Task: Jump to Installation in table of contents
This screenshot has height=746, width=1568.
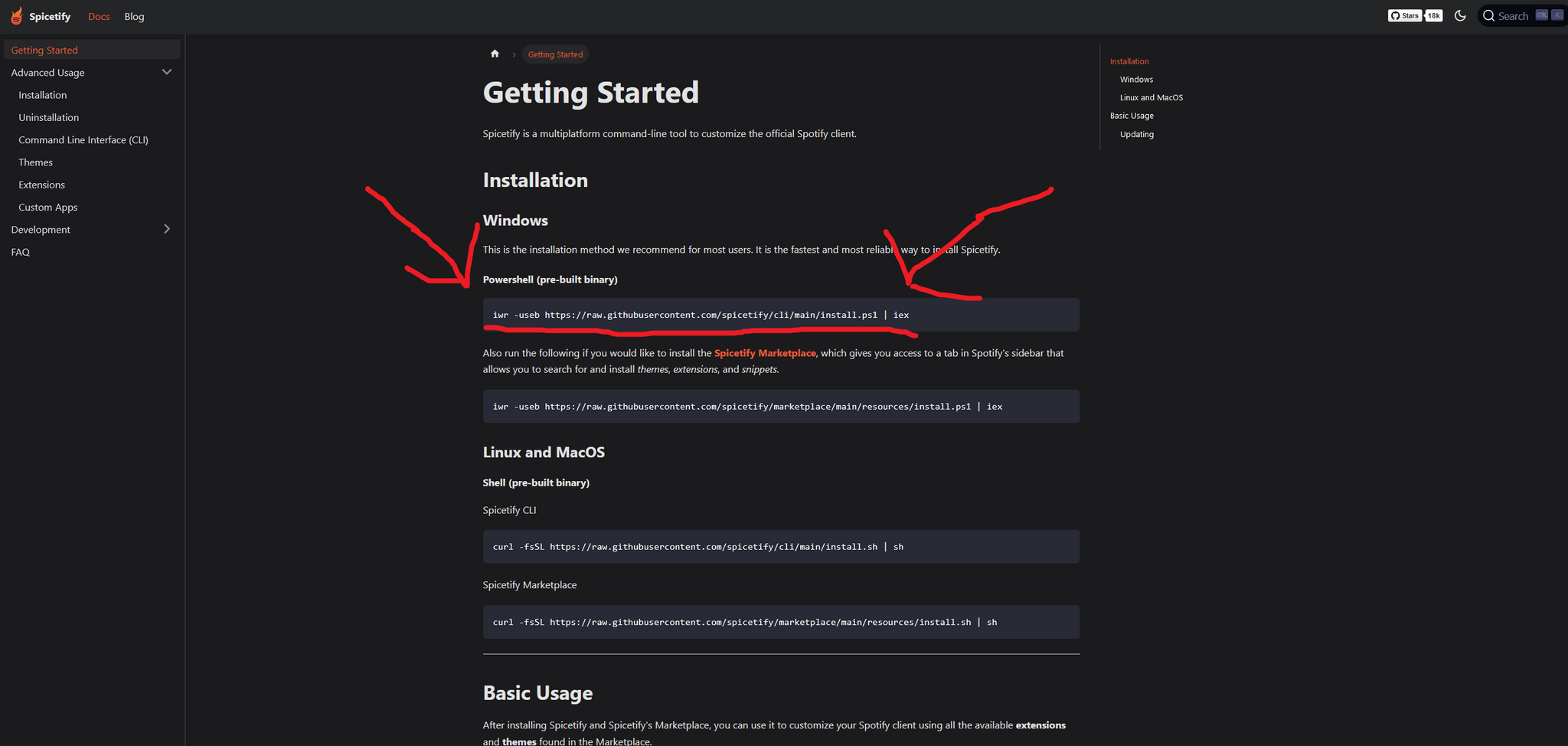Action: pyautogui.click(x=1129, y=61)
